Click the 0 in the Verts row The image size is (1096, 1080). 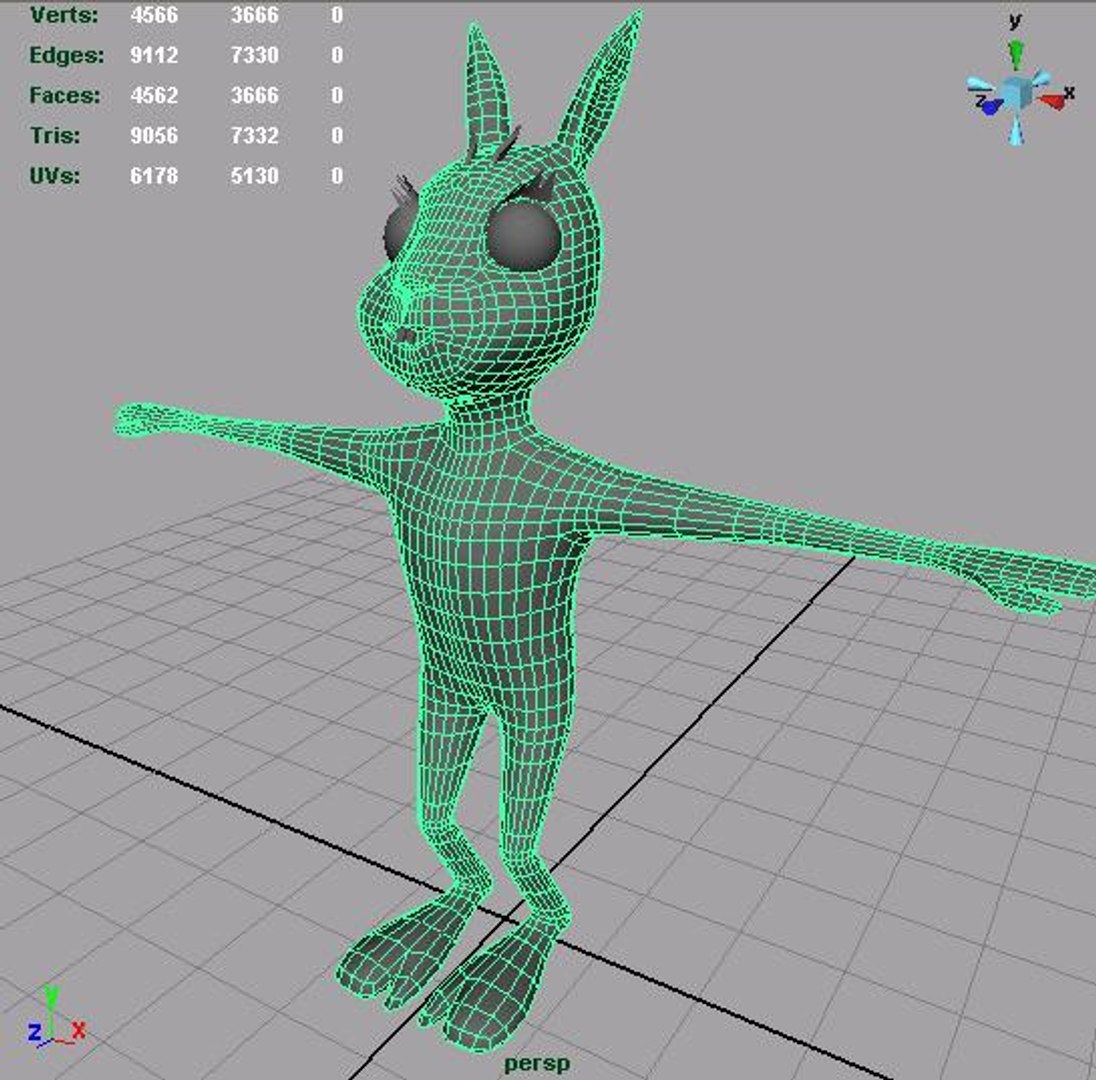[x=337, y=15]
